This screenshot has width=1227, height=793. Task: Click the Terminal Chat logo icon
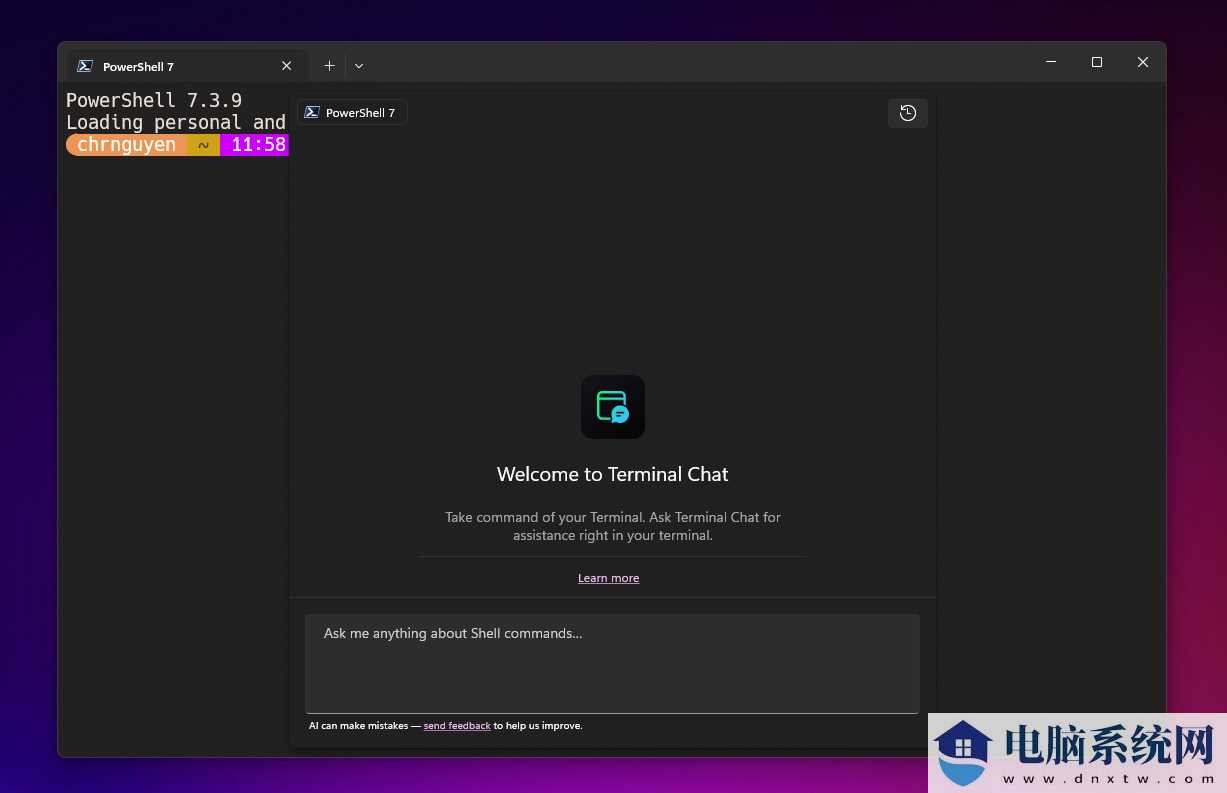pyautogui.click(x=613, y=407)
